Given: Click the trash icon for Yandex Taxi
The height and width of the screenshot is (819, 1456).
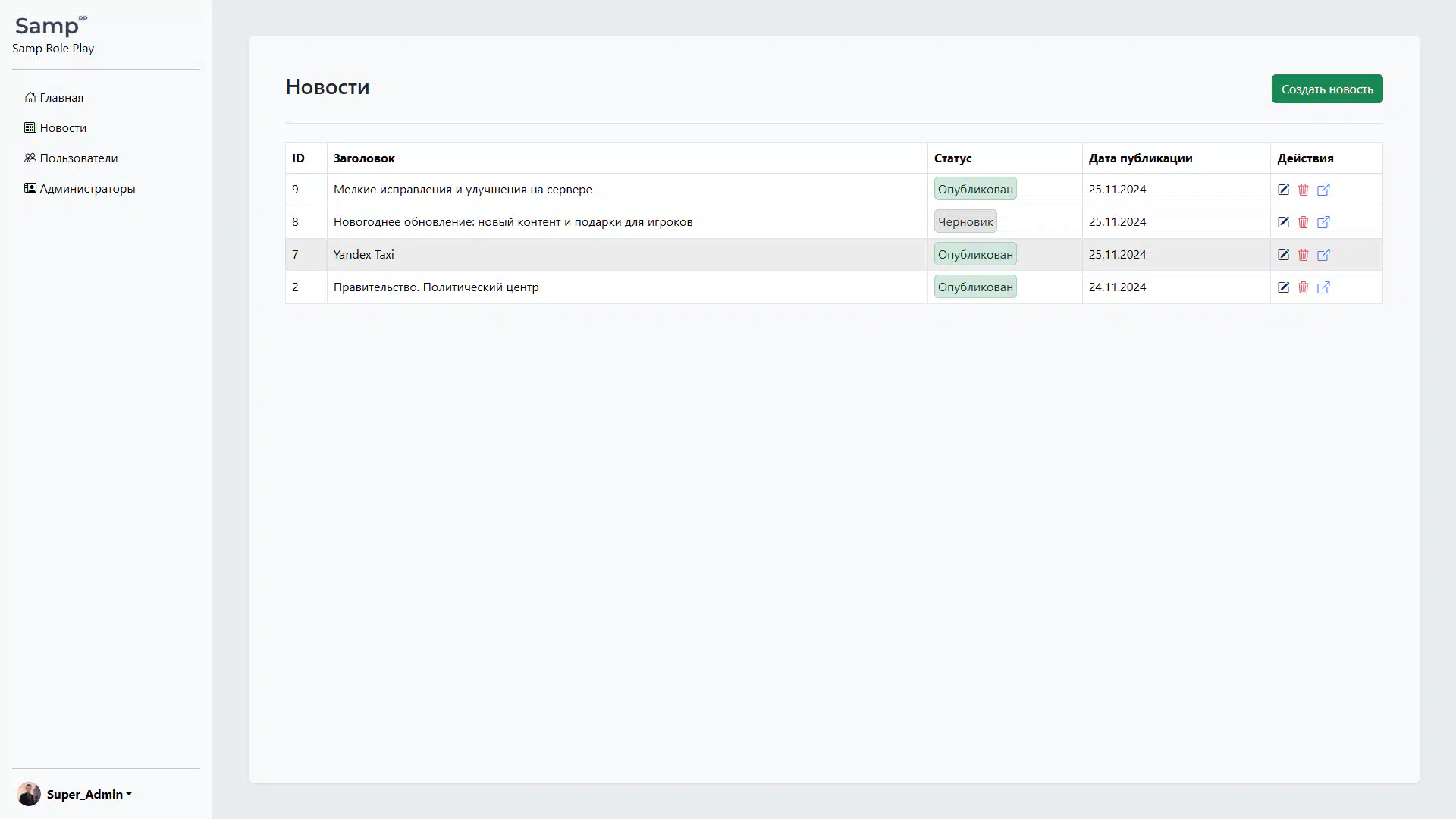Looking at the screenshot, I should [x=1303, y=255].
